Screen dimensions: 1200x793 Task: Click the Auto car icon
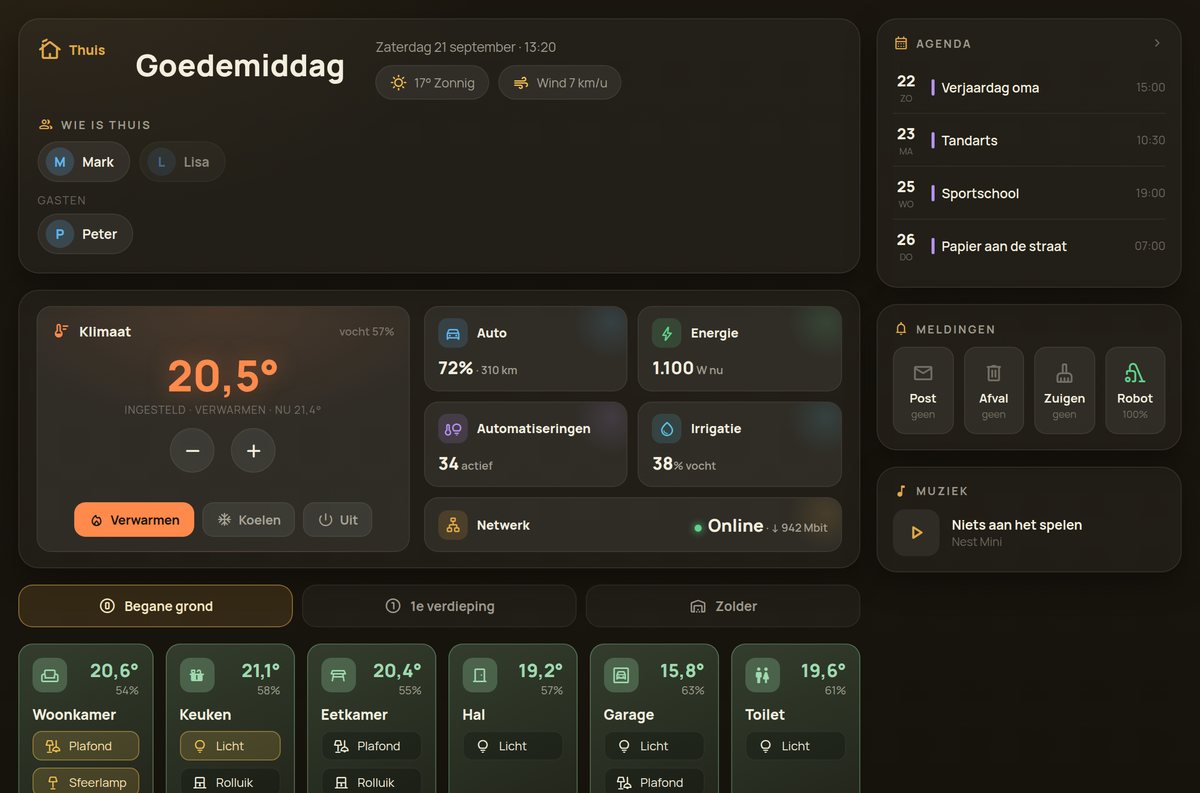(x=453, y=333)
